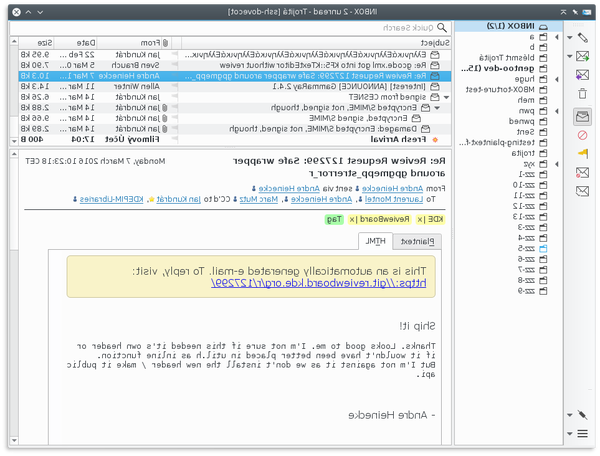Switch to the Plaintext tab

coord(415,241)
